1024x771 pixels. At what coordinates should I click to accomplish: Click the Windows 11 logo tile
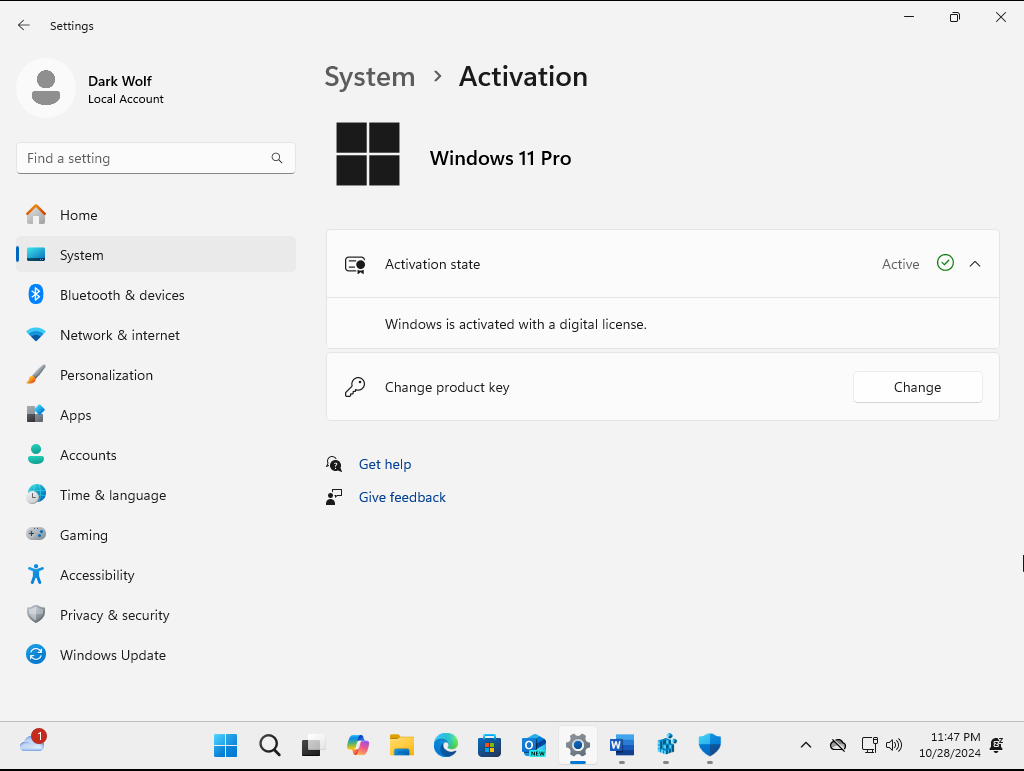(368, 154)
